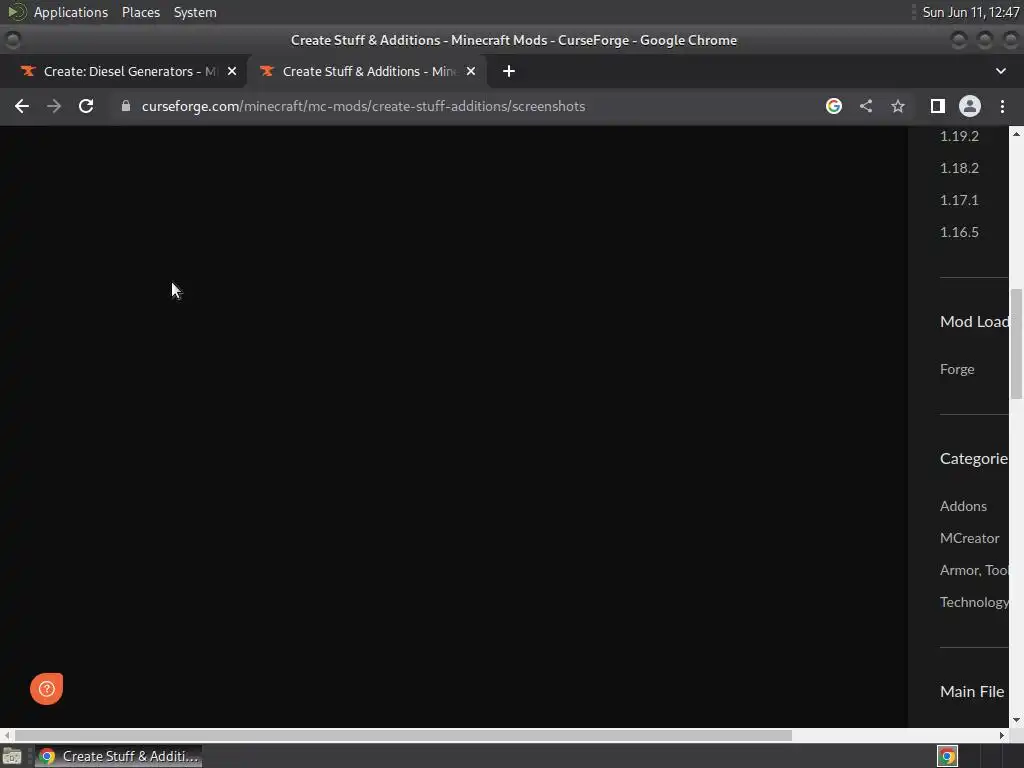Click the Create Stuff & Additi... taskbar button
The height and width of the screenshot is (768, 1024).
point(119,756)
